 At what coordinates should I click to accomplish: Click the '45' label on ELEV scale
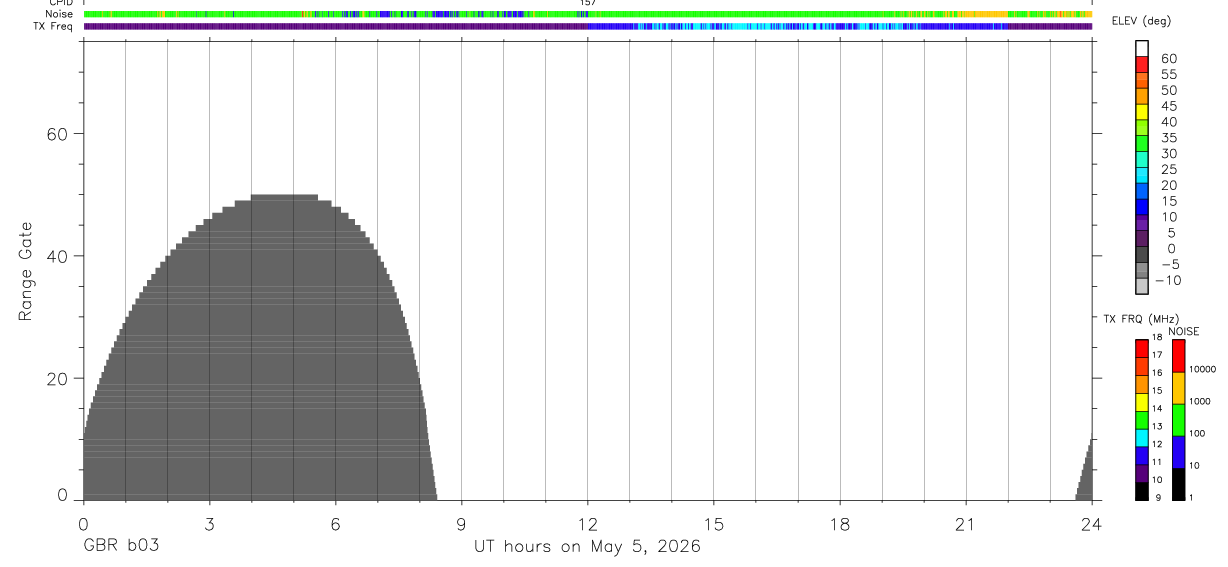pyautogui.click(x=1168, y=106)
